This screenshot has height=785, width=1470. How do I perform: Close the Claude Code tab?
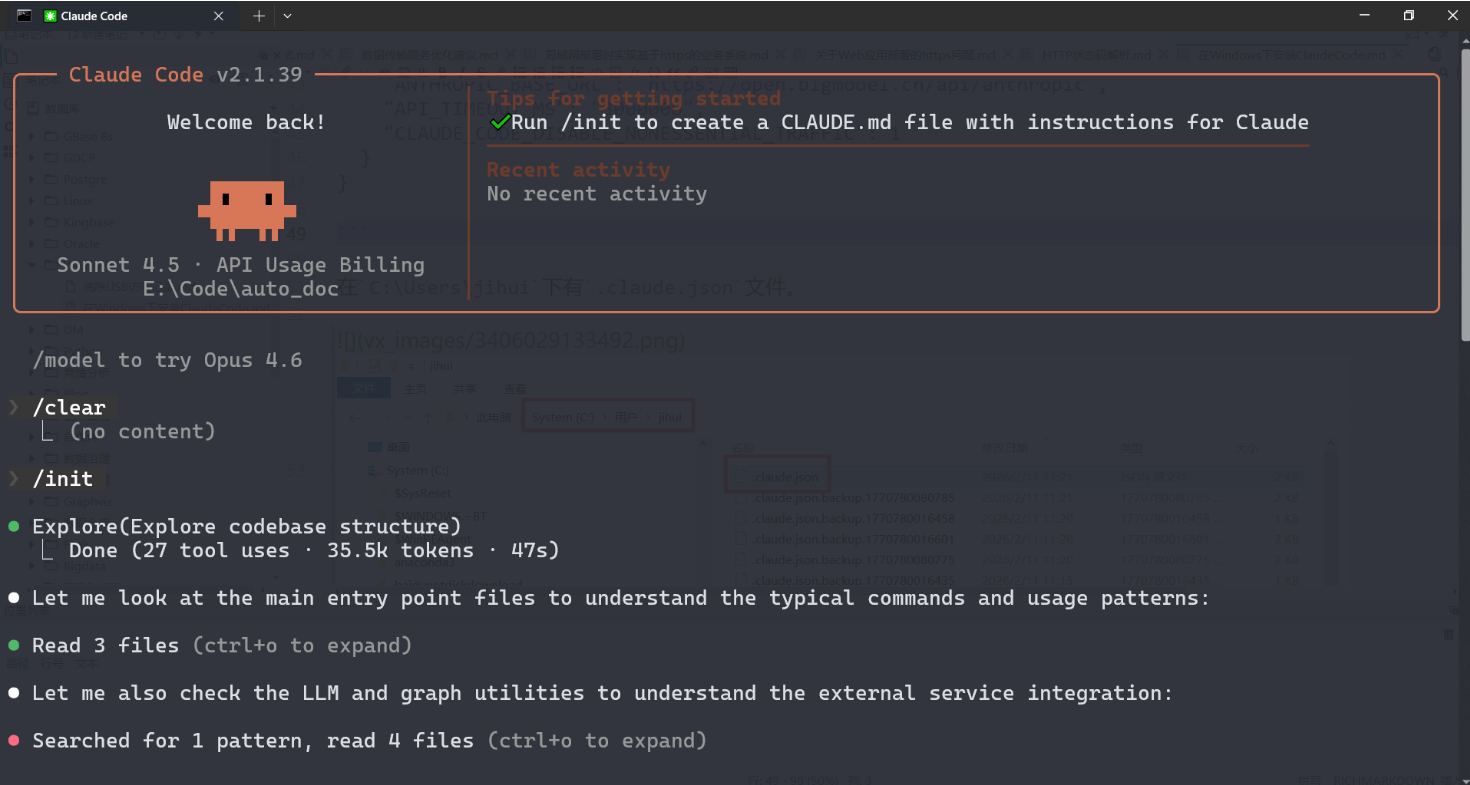click(219, 16)
